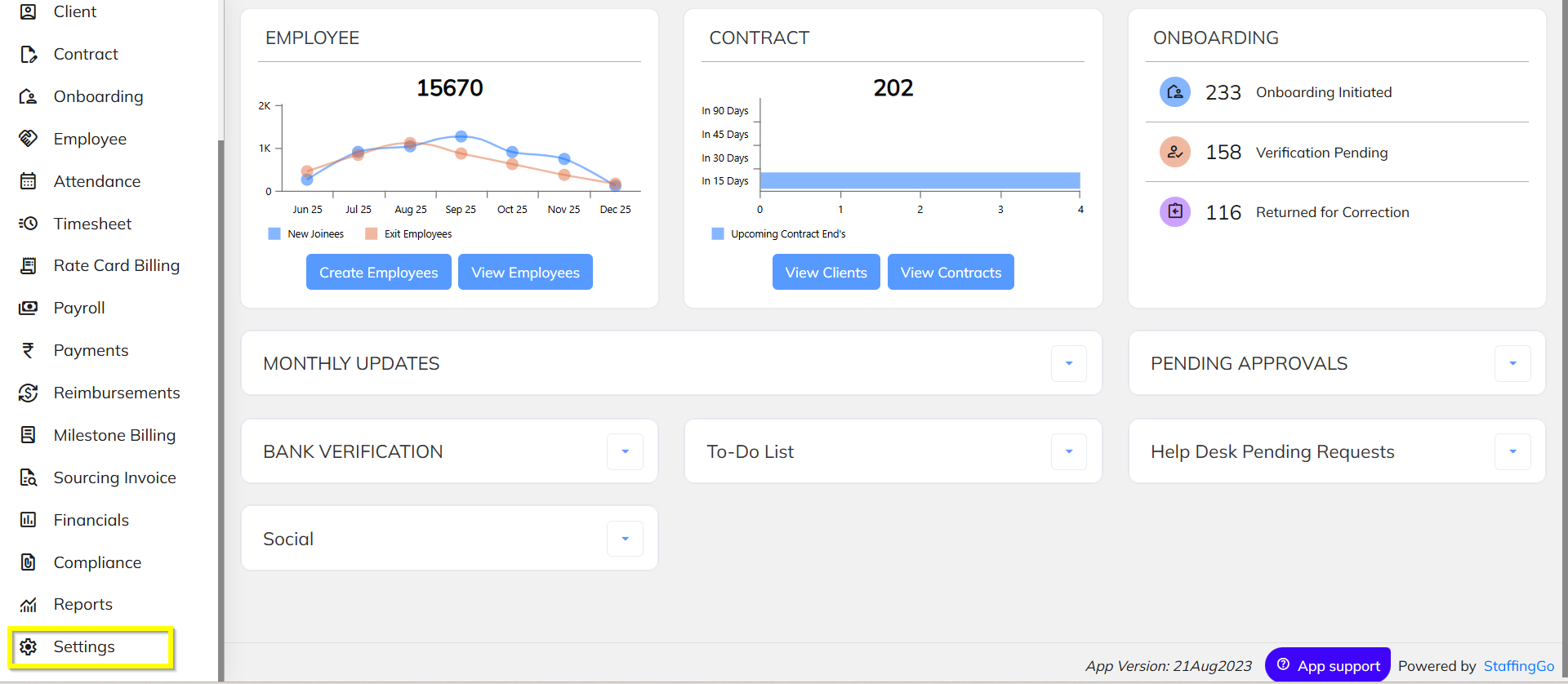Click the Payroll cash icon
Screen dimensions: 1568x684
[x=29, y=308]
